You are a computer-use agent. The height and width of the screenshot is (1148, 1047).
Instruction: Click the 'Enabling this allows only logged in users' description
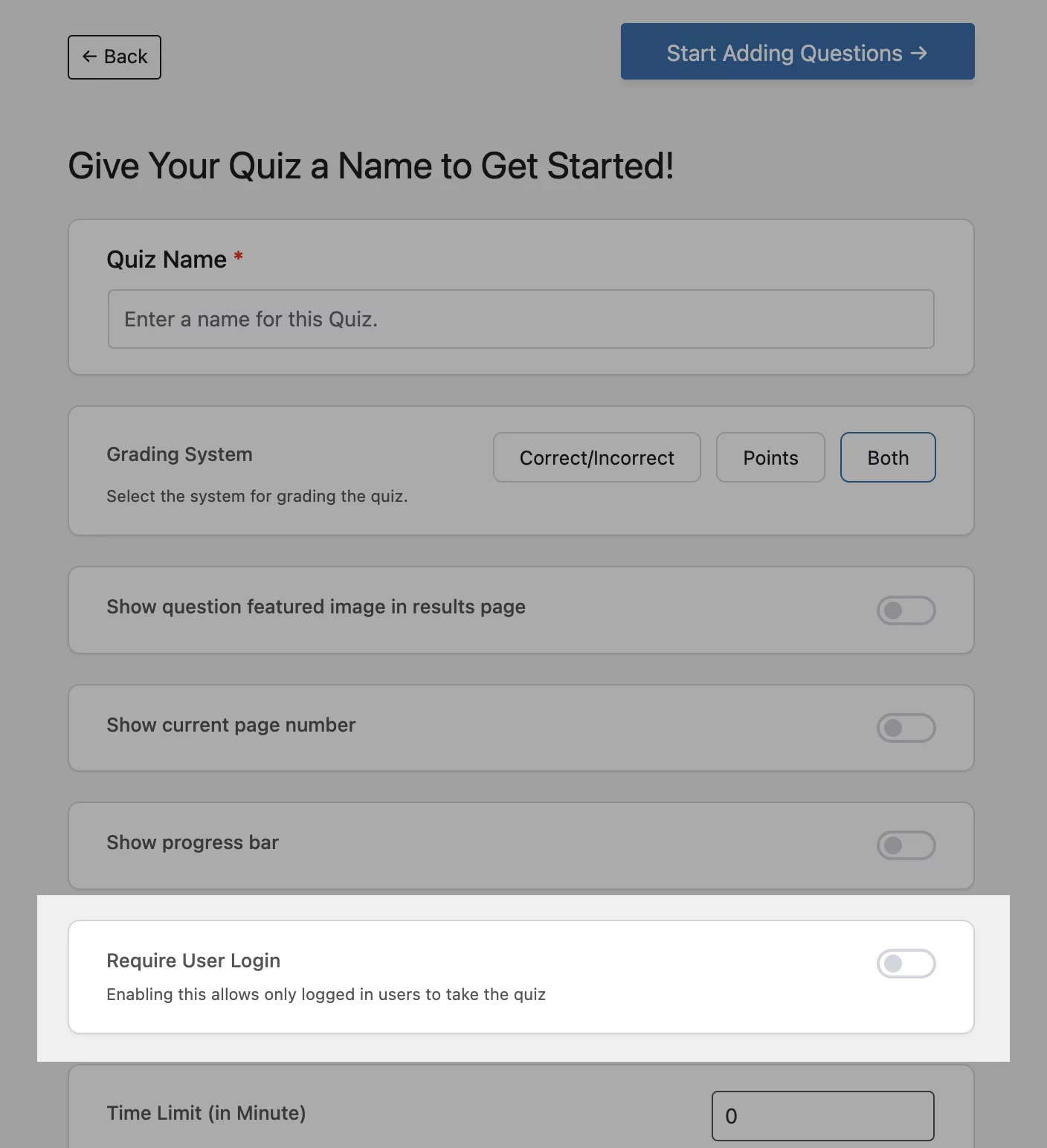[x=326, y=995]
